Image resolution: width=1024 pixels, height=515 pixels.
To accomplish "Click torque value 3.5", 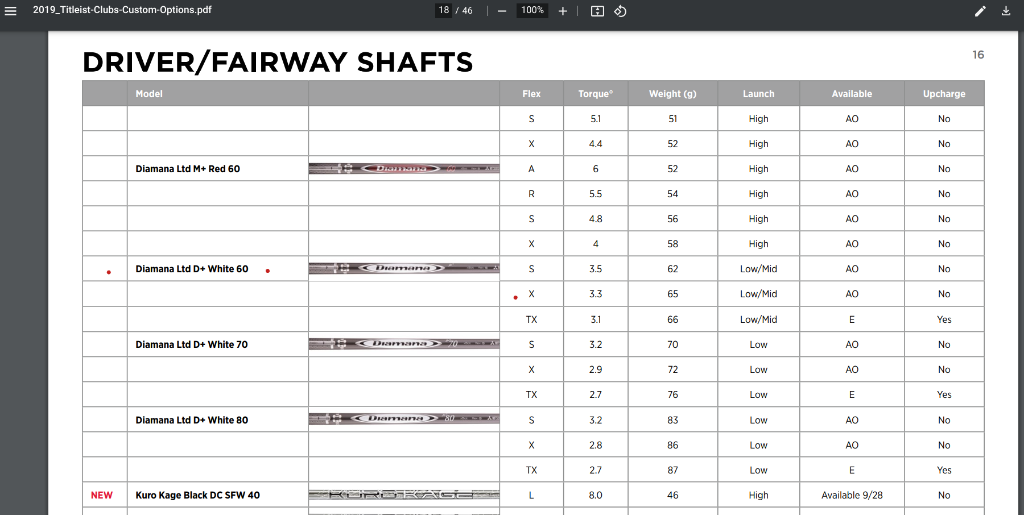I will click(596, 269).
